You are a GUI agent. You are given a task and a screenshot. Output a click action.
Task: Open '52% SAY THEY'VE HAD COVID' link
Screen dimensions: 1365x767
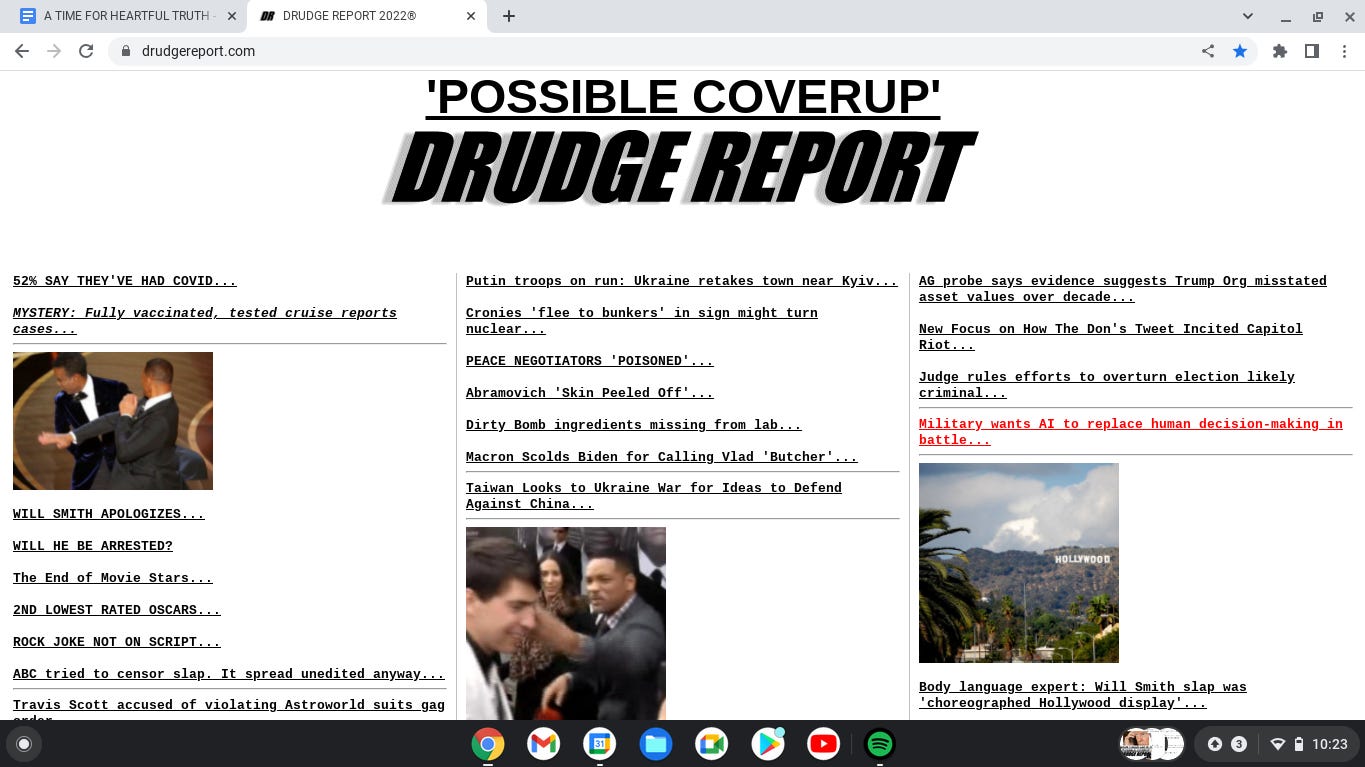point(125,281)
